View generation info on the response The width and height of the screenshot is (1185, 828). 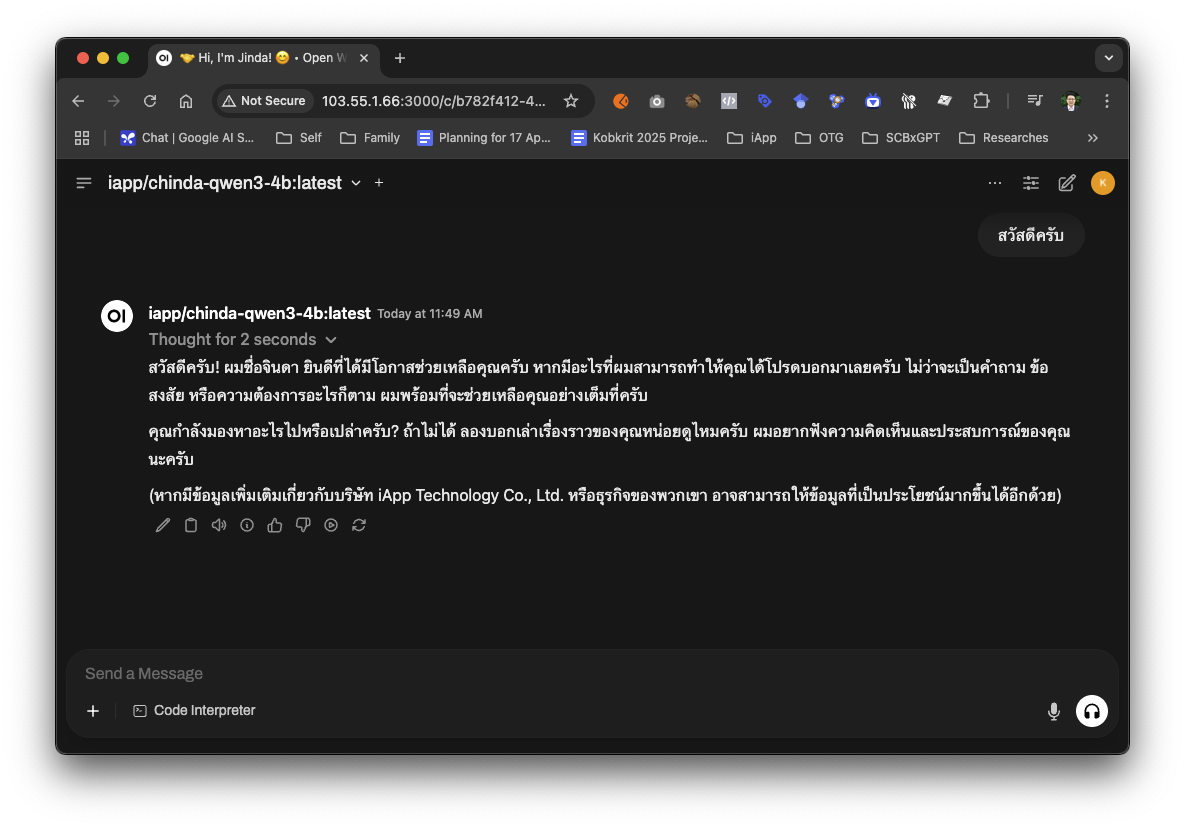coord(246,525)
